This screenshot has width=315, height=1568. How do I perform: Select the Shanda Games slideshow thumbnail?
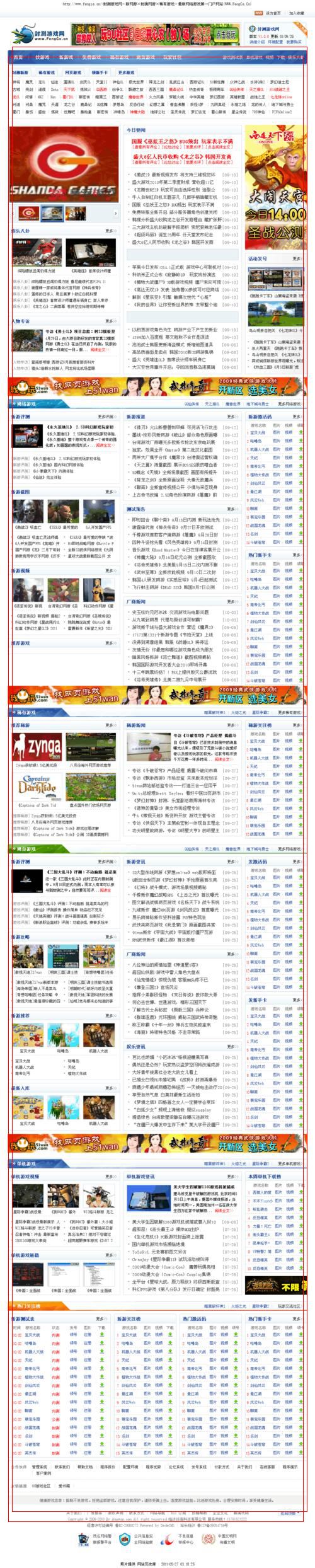tap(28, 212)
